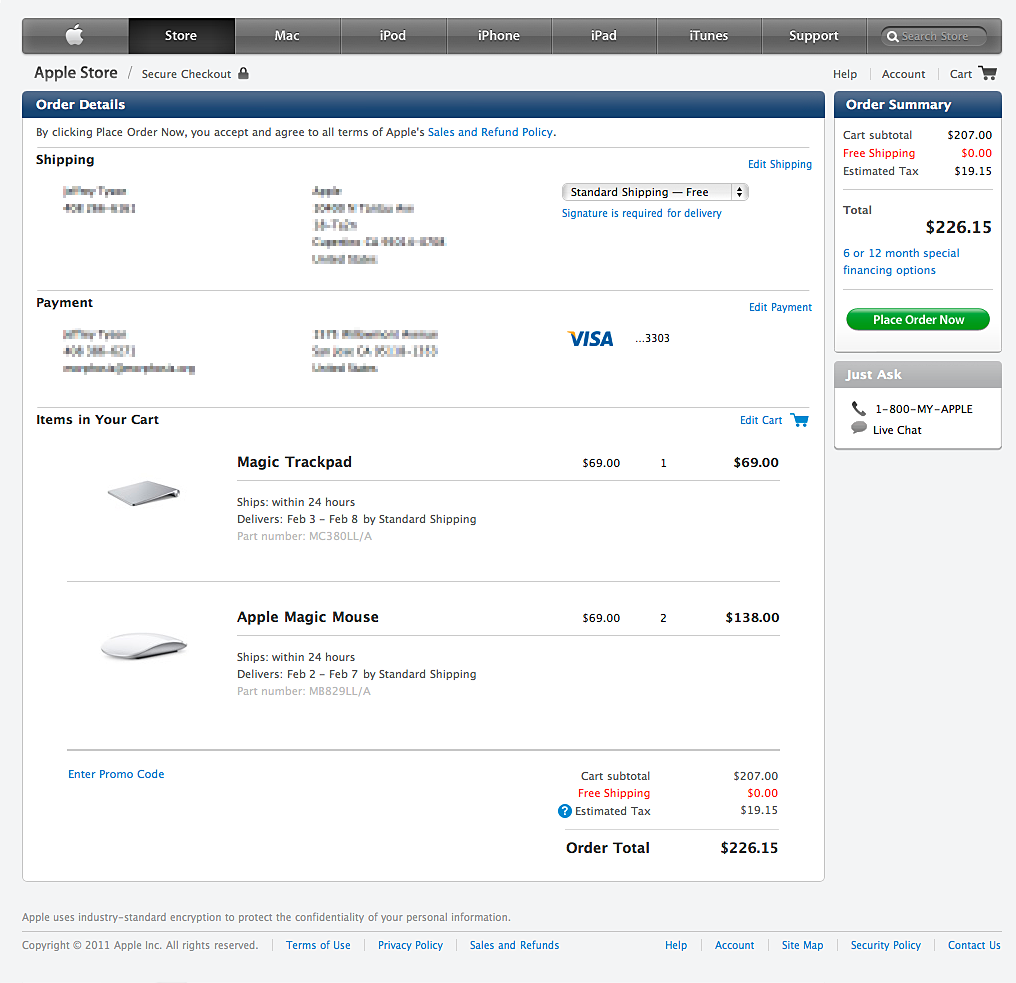The image size is (1016, 983).
Task: Open Terms of Use in footer
Action: tap(318, 945)
